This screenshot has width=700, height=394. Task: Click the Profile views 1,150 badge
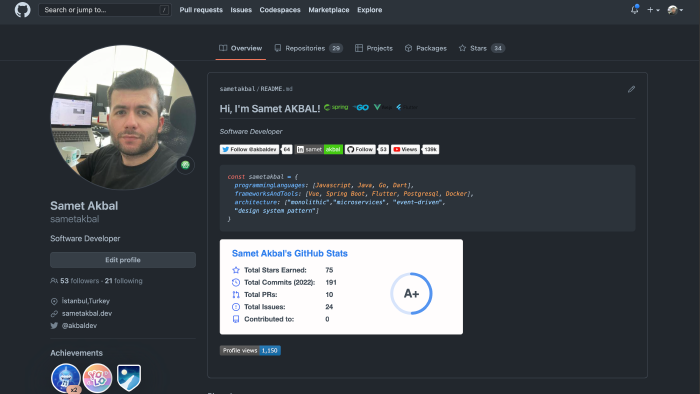pyautogui.click(x=250, y=351)
